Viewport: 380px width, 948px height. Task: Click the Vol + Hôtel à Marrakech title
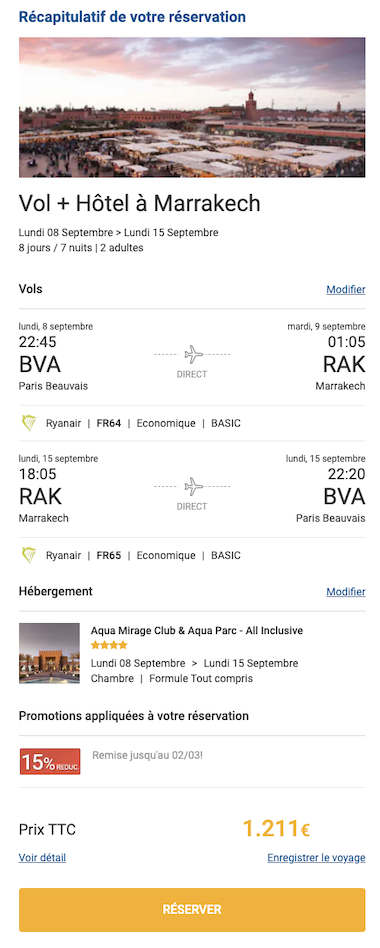(x=140, y=203)
